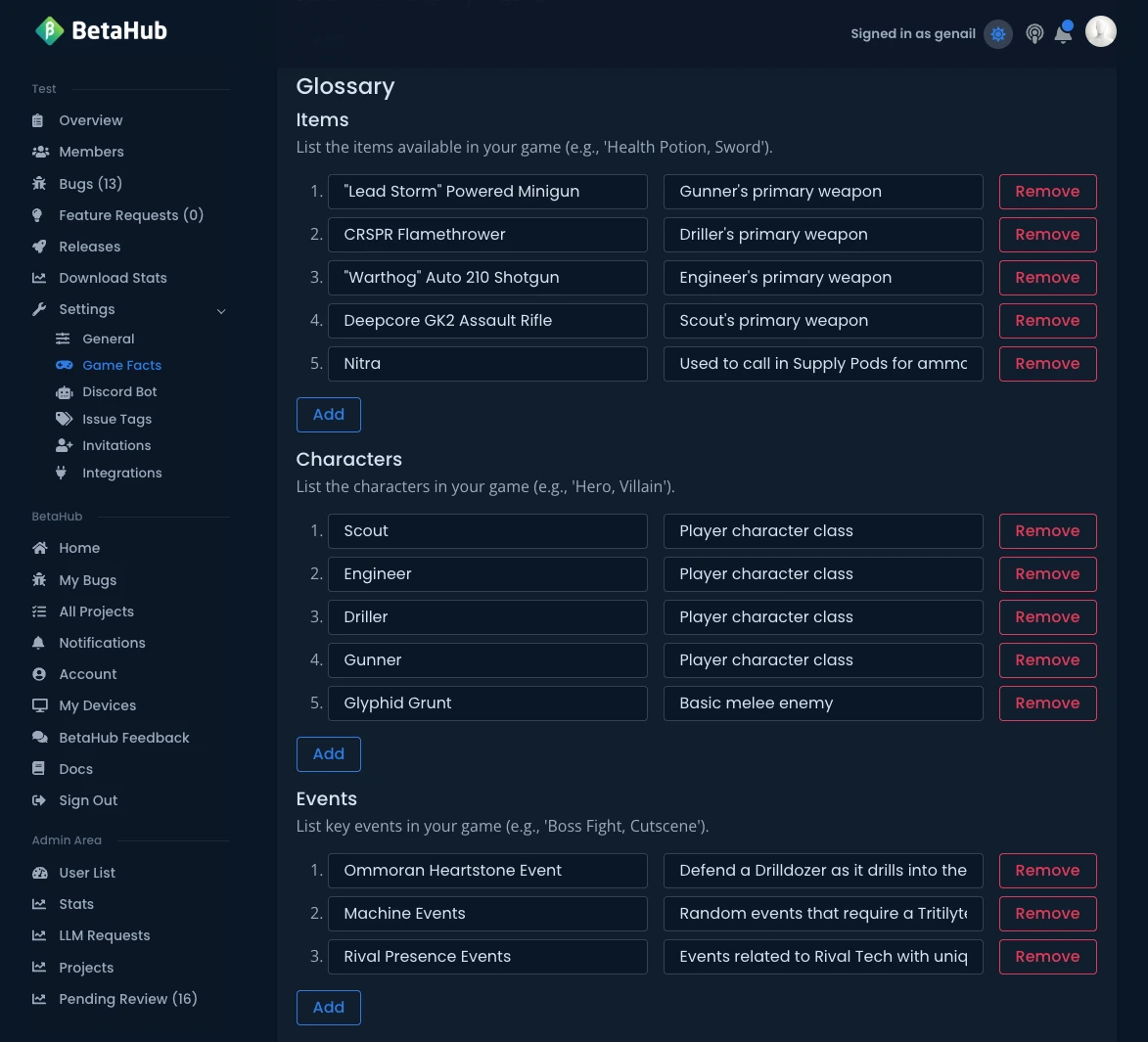
Task: Click the lightbulb icon for Feature Requests
Action: pos(39,215)
